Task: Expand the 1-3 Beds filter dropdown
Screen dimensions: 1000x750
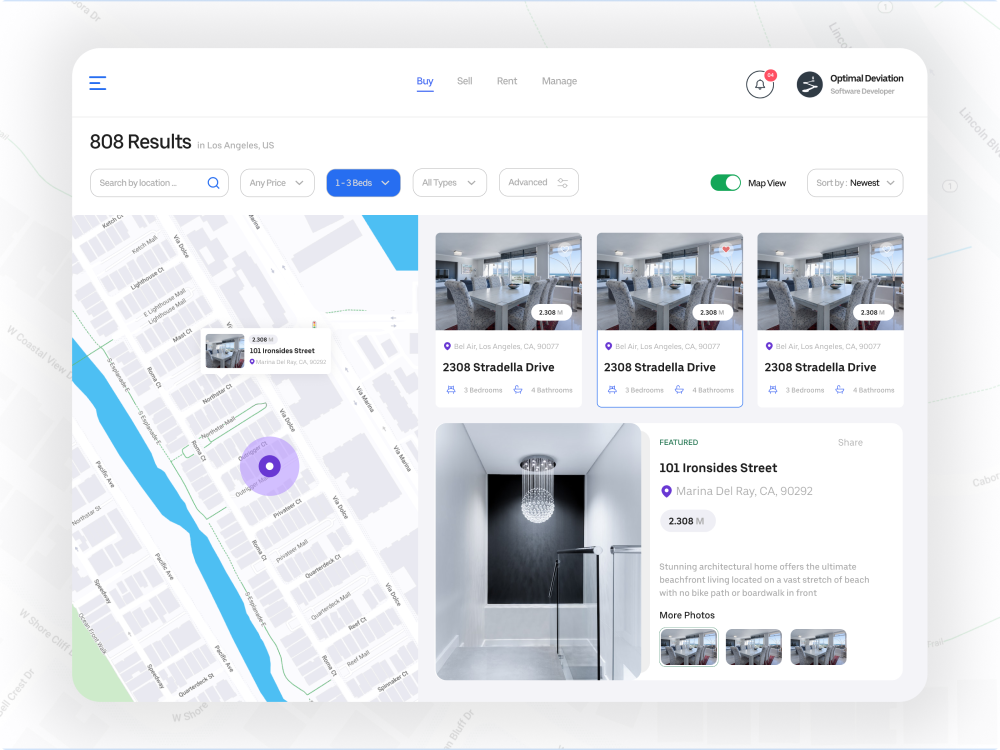Action: [x=363, y=182]
